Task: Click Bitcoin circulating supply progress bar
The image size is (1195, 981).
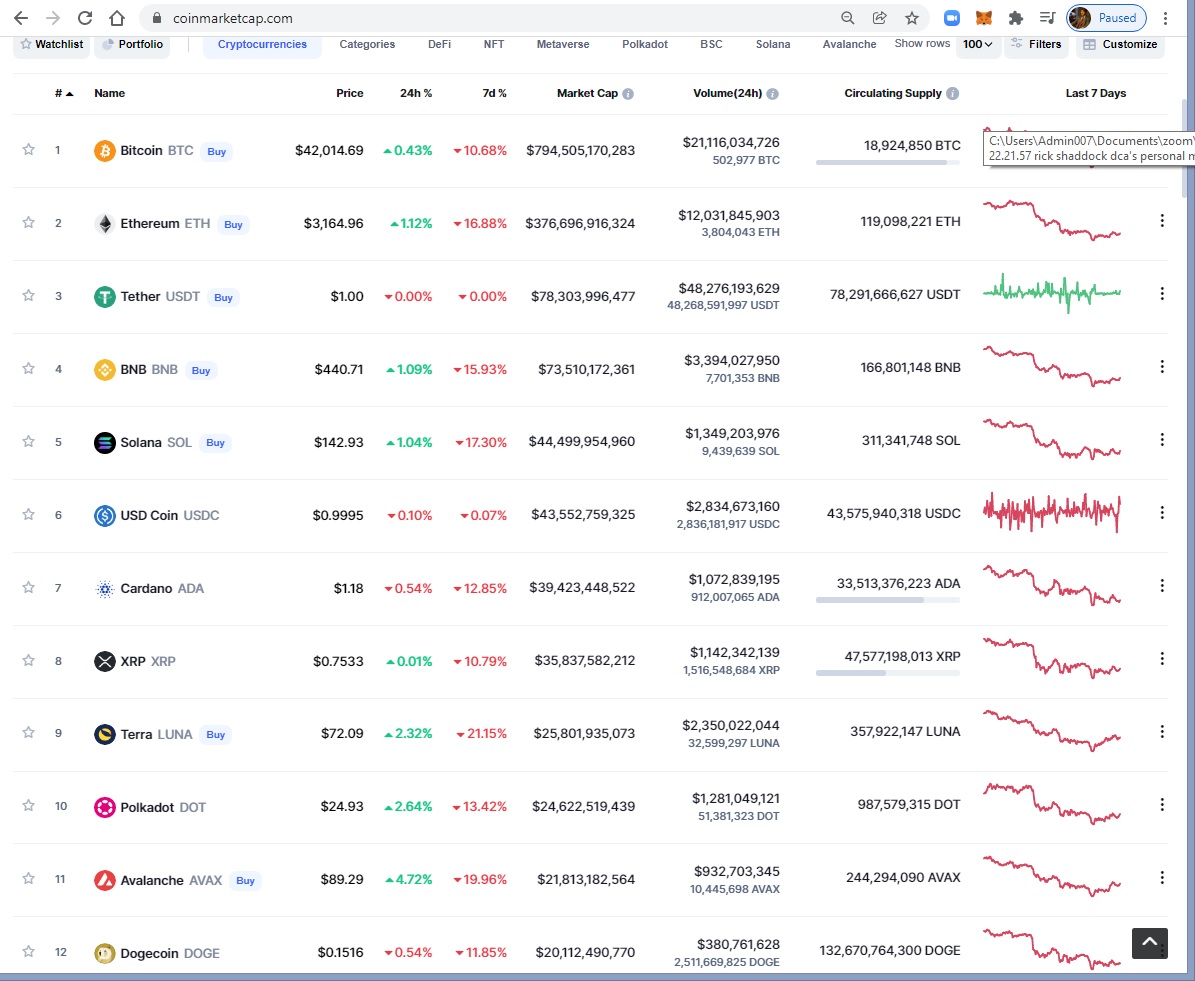Action: coord(888,162)
